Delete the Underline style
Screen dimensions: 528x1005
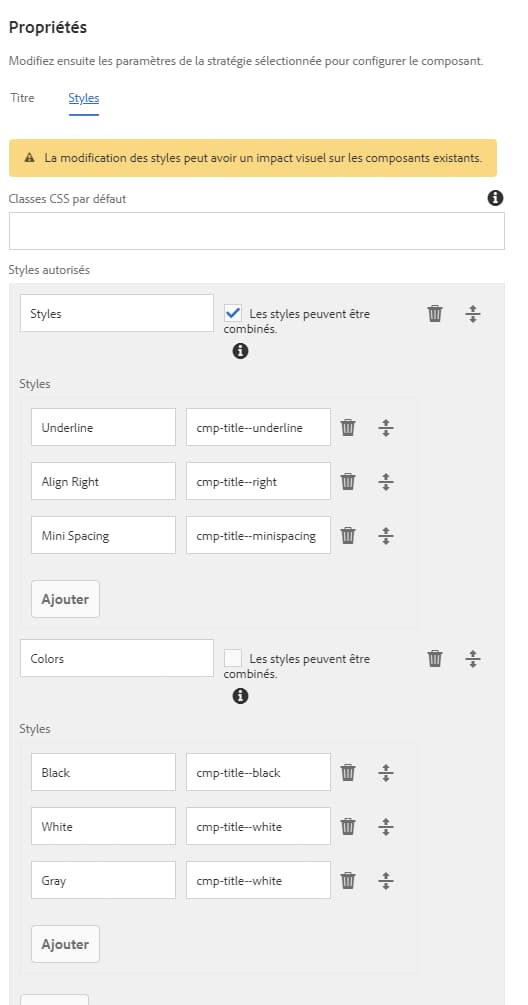(348, 428)
